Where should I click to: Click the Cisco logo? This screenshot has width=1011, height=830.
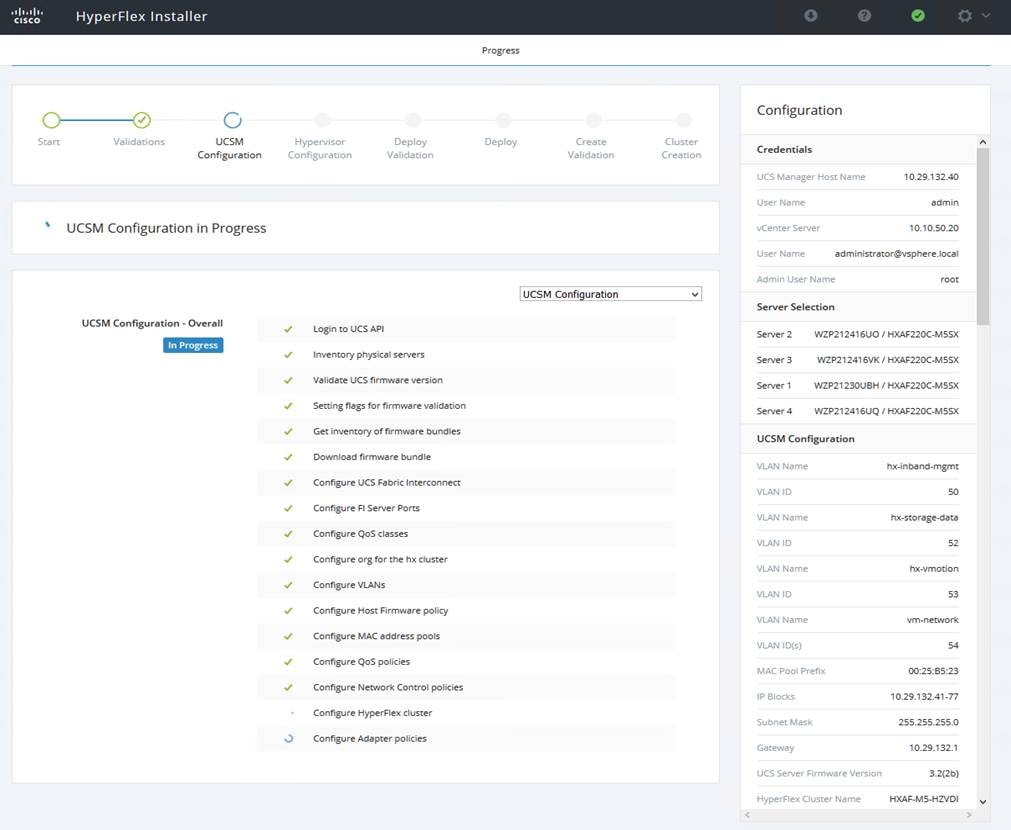[27, 15]
